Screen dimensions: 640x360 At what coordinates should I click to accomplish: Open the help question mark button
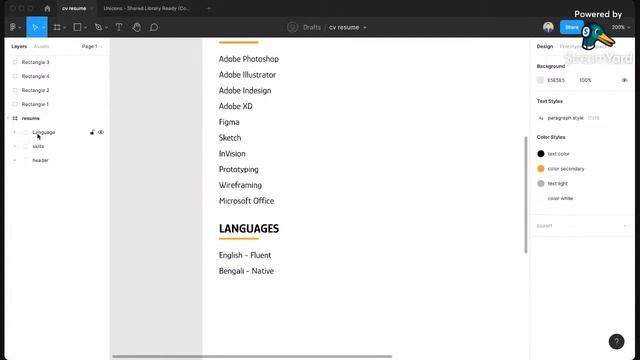pyautogui.click(x=616, y=342)
